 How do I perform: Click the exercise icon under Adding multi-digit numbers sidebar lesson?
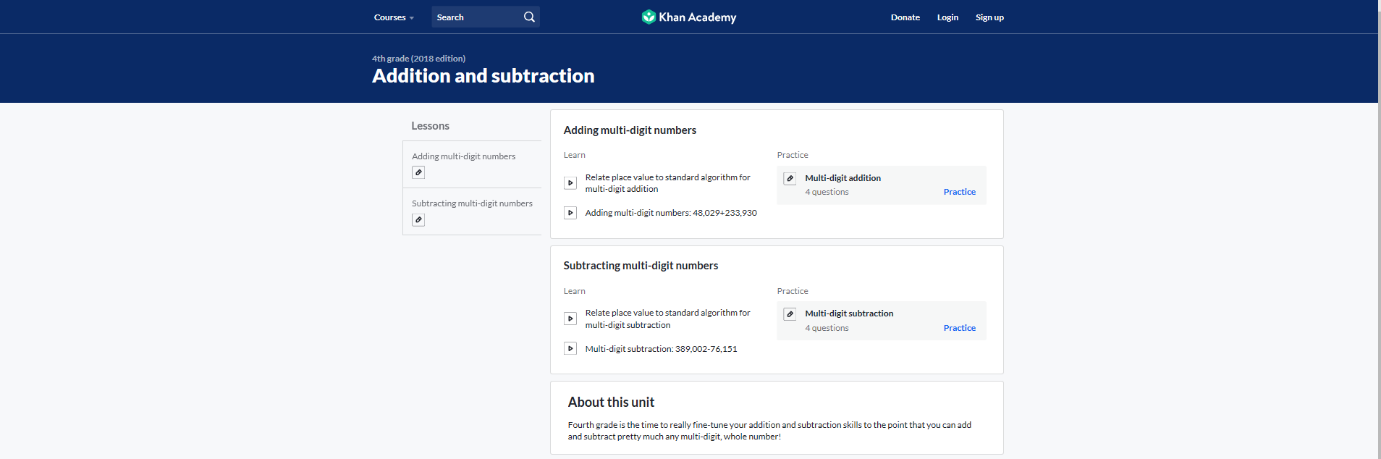[x=418, y=172]
